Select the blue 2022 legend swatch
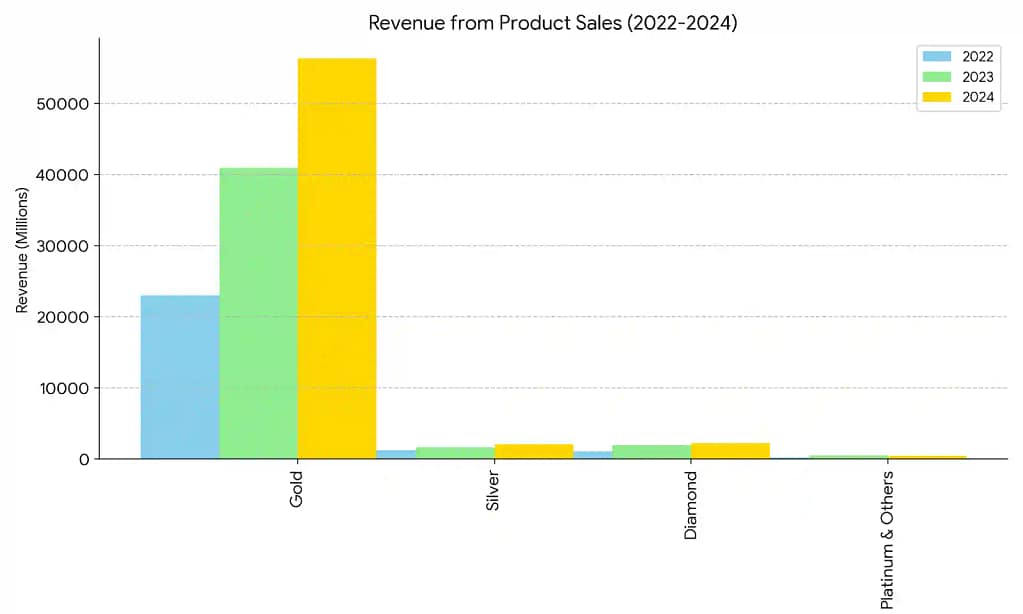1023x614 pixels. click(936, 57)
